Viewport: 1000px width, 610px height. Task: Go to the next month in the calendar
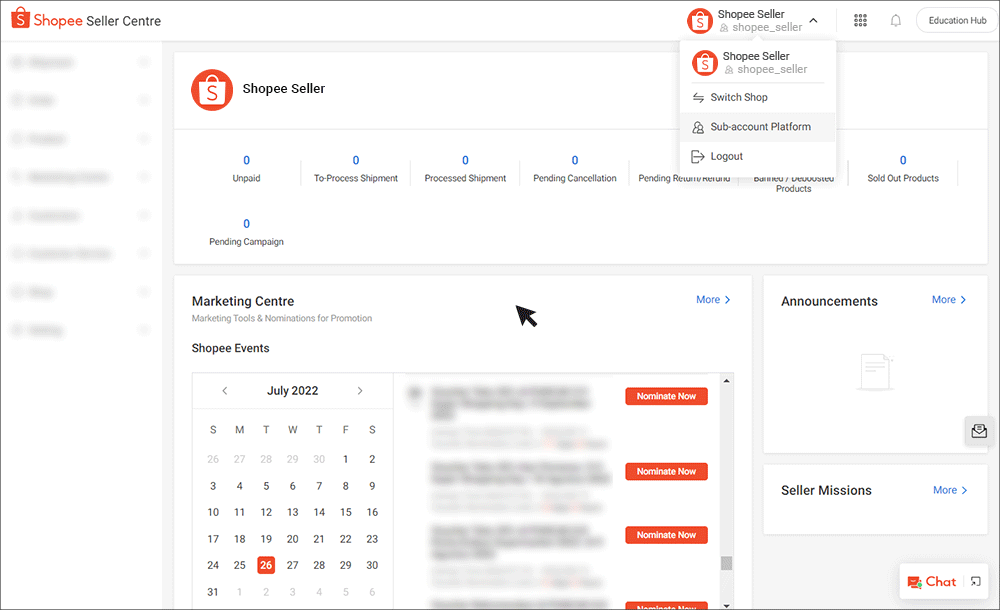(360, 391)
